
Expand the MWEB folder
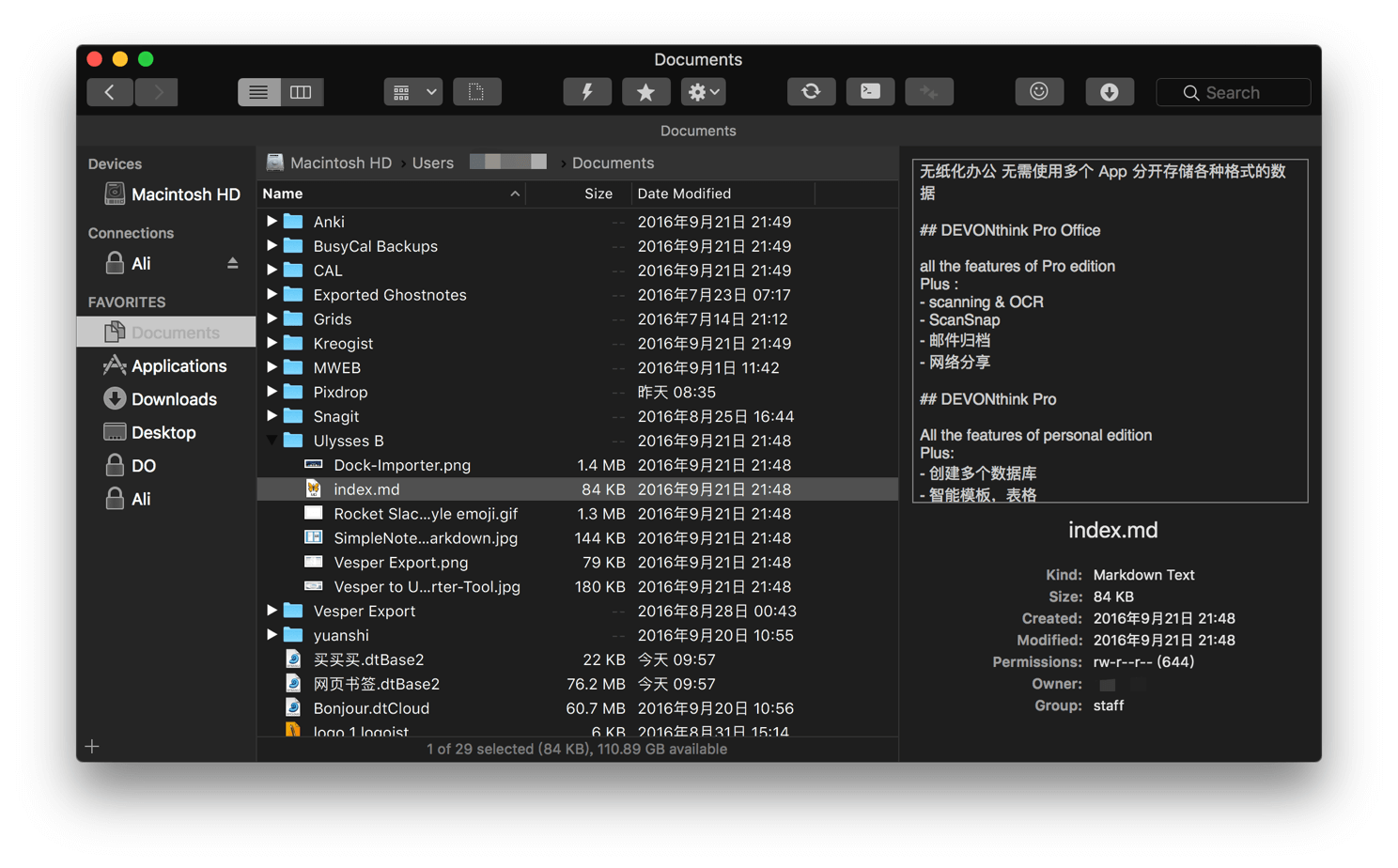click(272, 368)
